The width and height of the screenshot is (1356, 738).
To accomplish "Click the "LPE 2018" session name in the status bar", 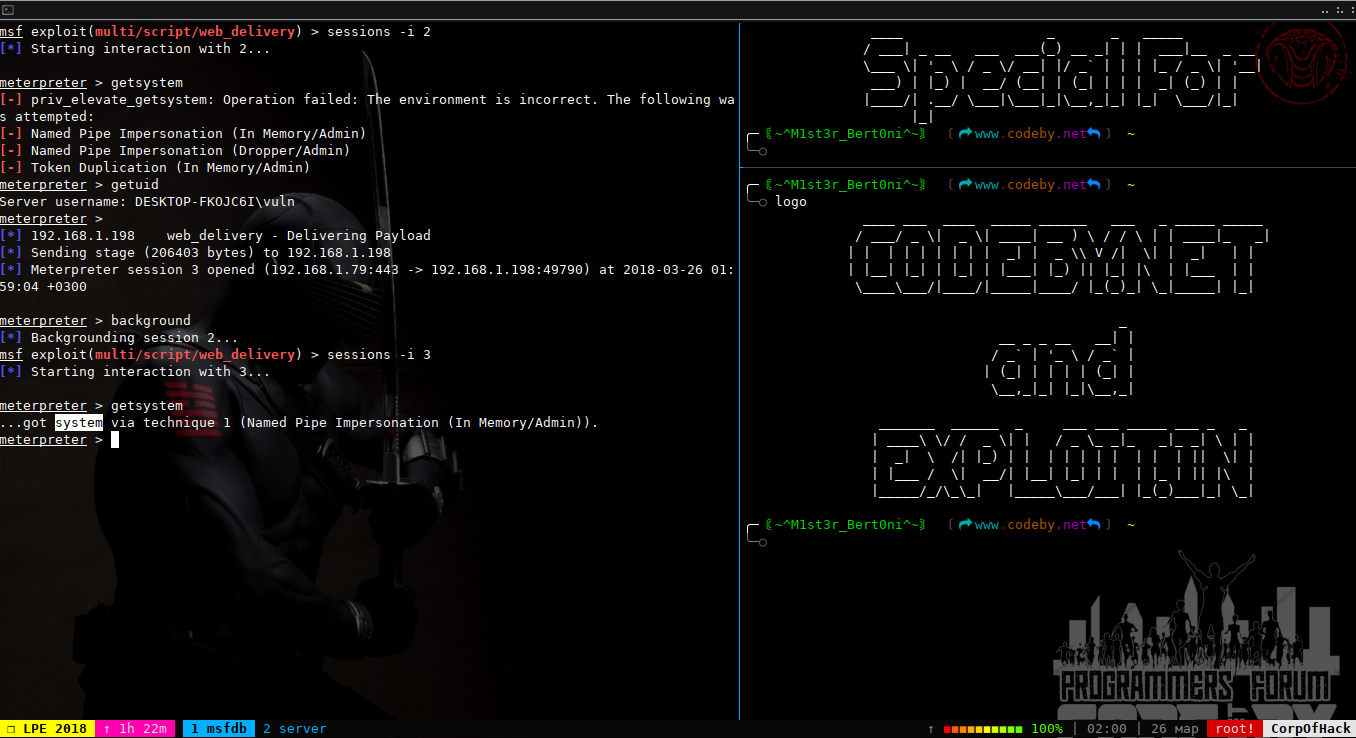I will click(x=47, y=729).
